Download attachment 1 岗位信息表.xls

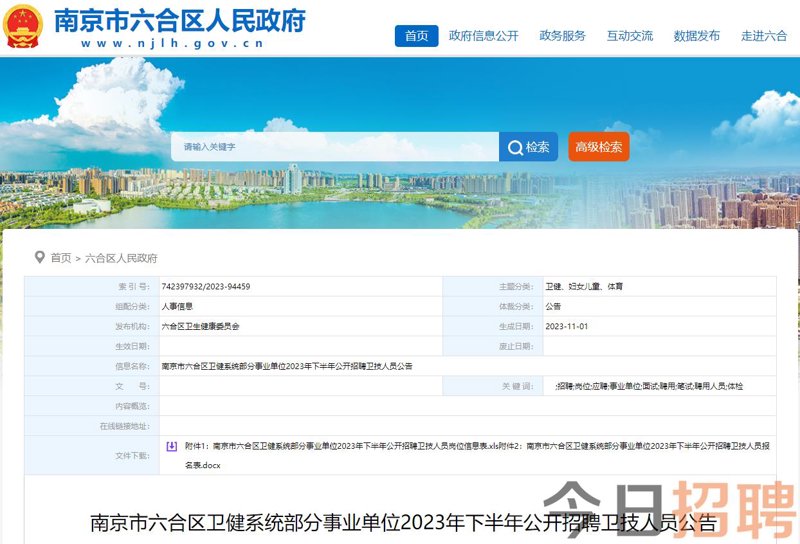(x=341, y=446)
